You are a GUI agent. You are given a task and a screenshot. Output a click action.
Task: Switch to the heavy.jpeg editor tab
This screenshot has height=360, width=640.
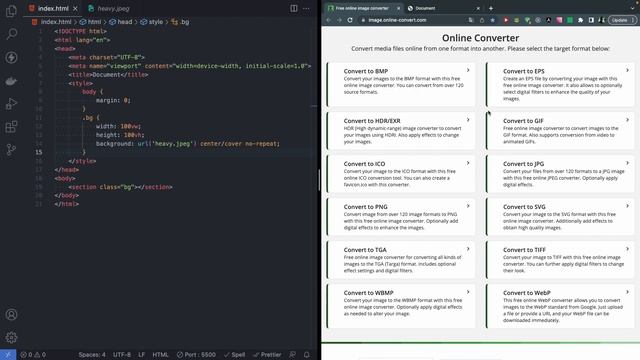pyautogui.click(x=109, y=8)
